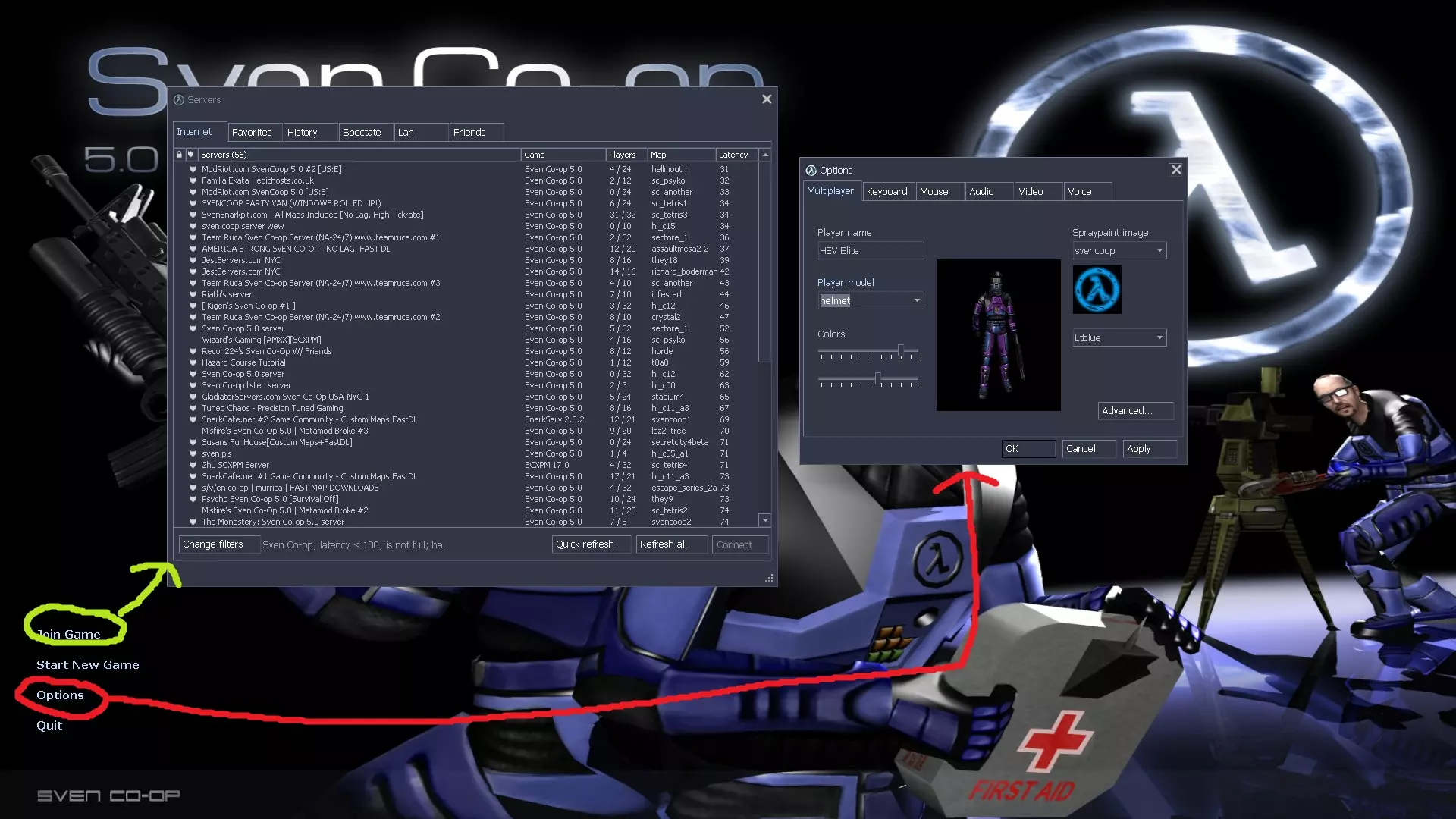Open the Ltblue spray color dropdown

1159,338
